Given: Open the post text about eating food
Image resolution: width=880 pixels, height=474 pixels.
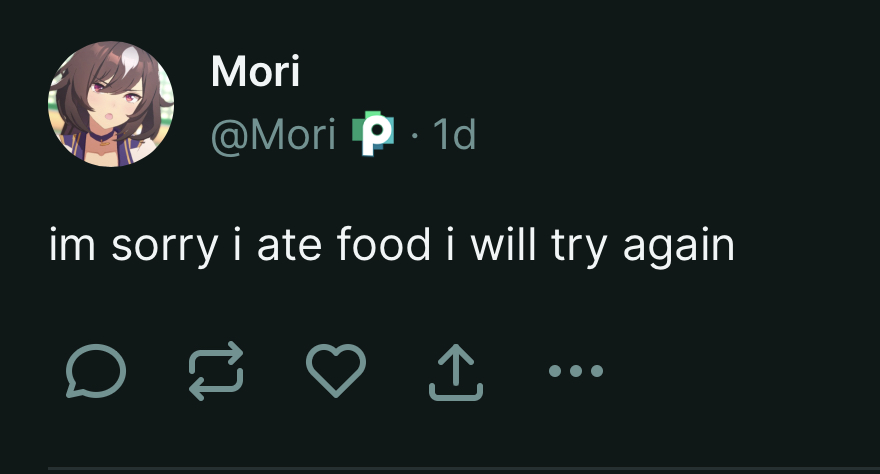Looking at the screenshot, I should click(x=392, y=247).
